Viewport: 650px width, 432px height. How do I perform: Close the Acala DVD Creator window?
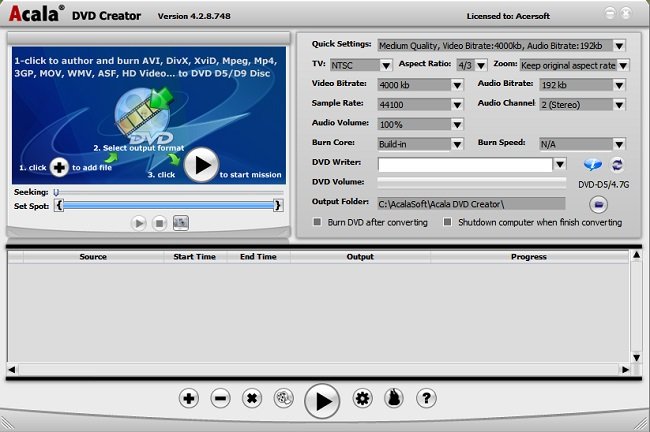[x=626, y=13]
